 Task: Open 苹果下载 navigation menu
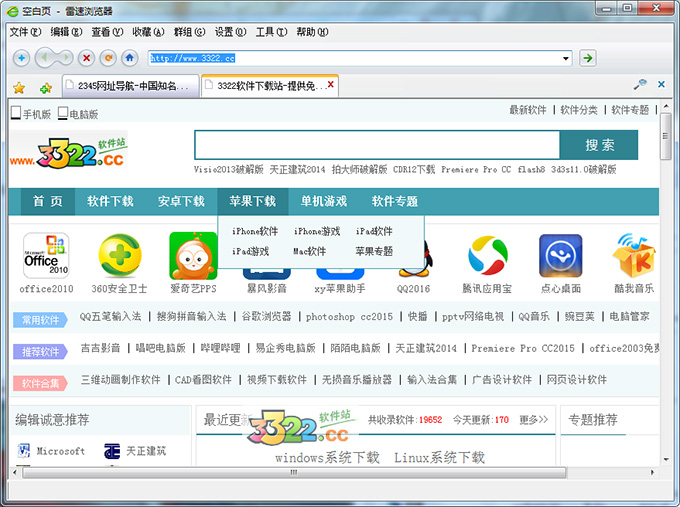(252, 201)
